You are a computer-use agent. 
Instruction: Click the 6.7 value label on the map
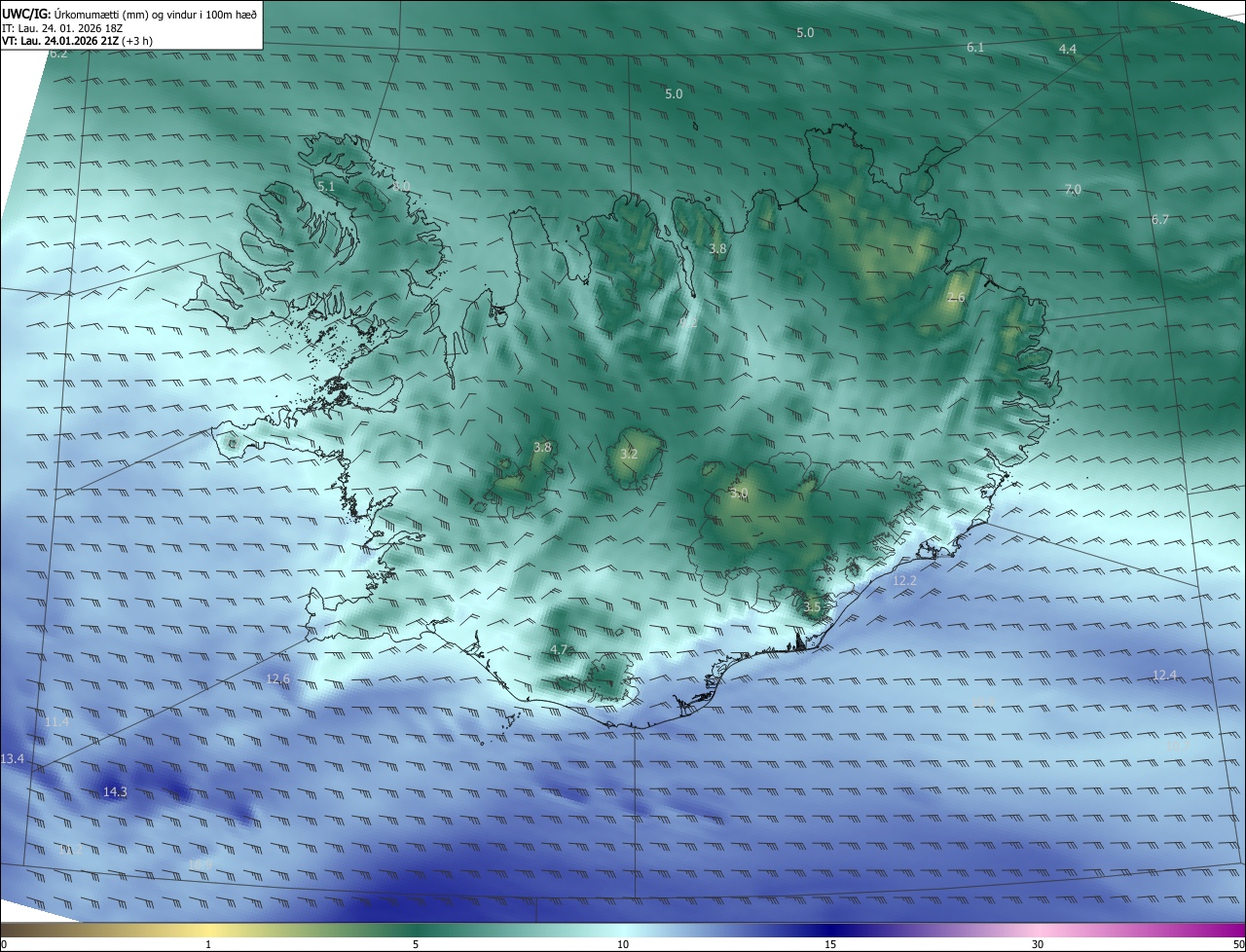[1159, 220]
